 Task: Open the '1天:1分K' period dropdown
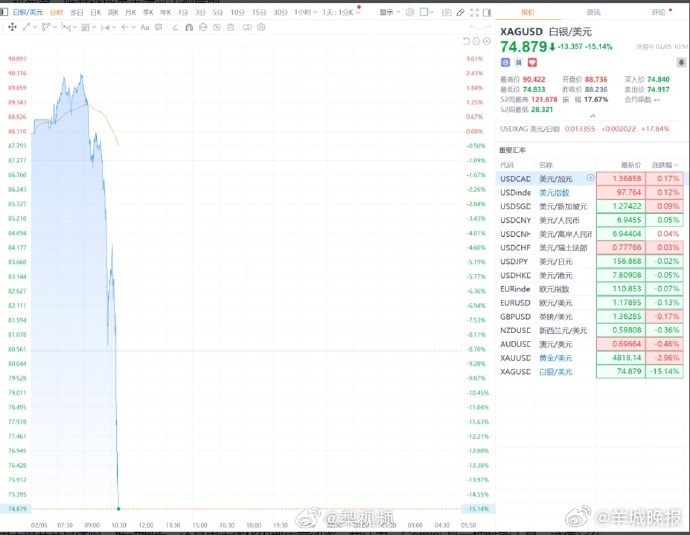coord(341,12)
